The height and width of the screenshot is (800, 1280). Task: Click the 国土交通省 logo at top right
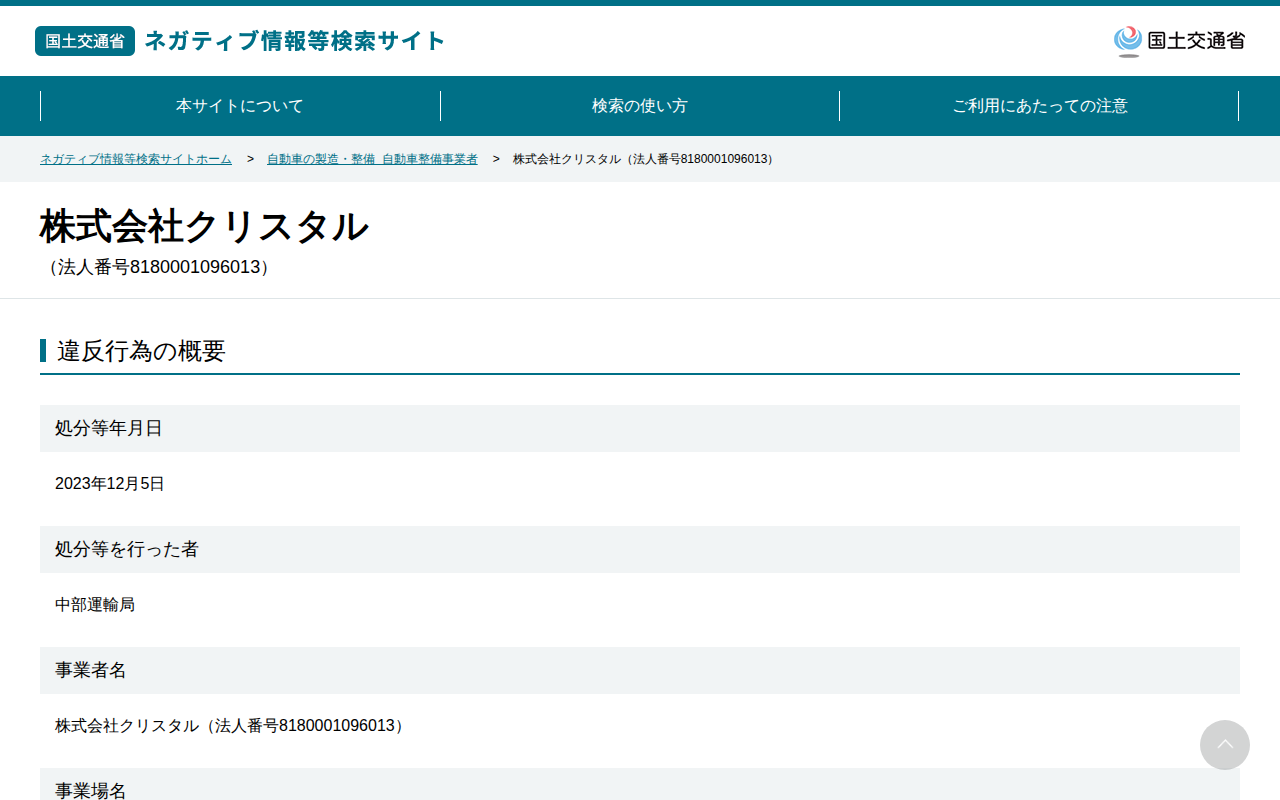[1179, 41]
